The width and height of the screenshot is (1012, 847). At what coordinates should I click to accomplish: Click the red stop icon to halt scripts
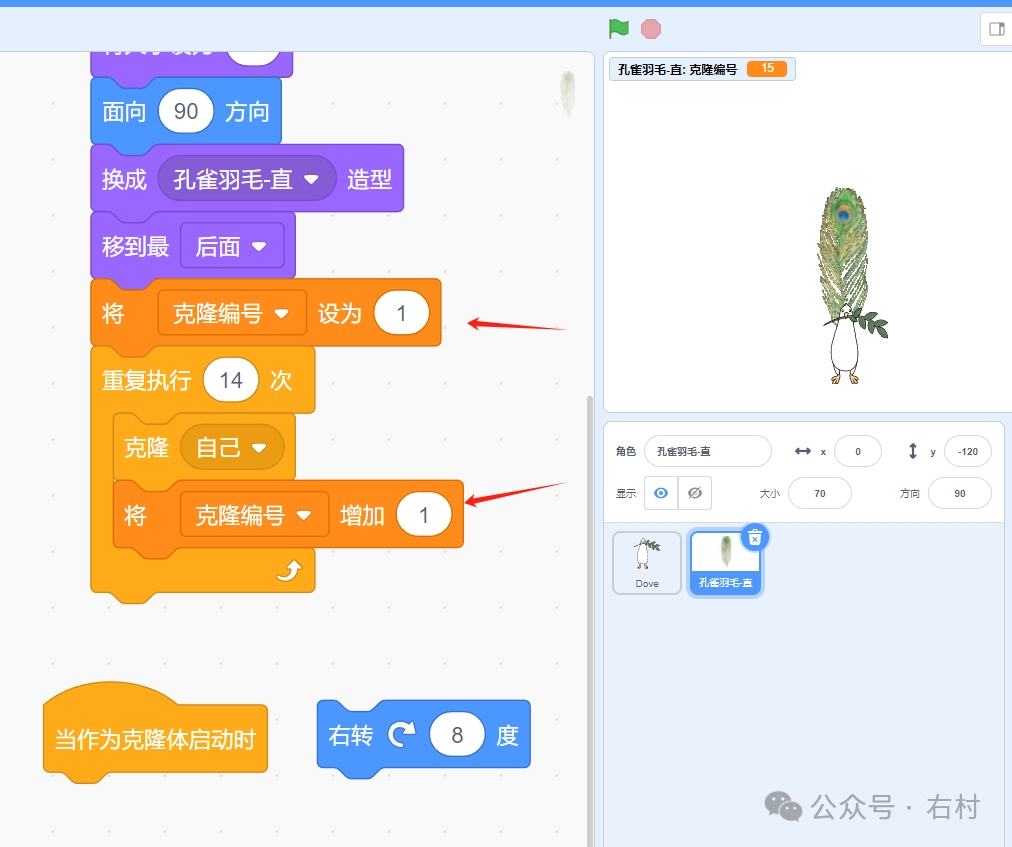(x=650, y=29)
